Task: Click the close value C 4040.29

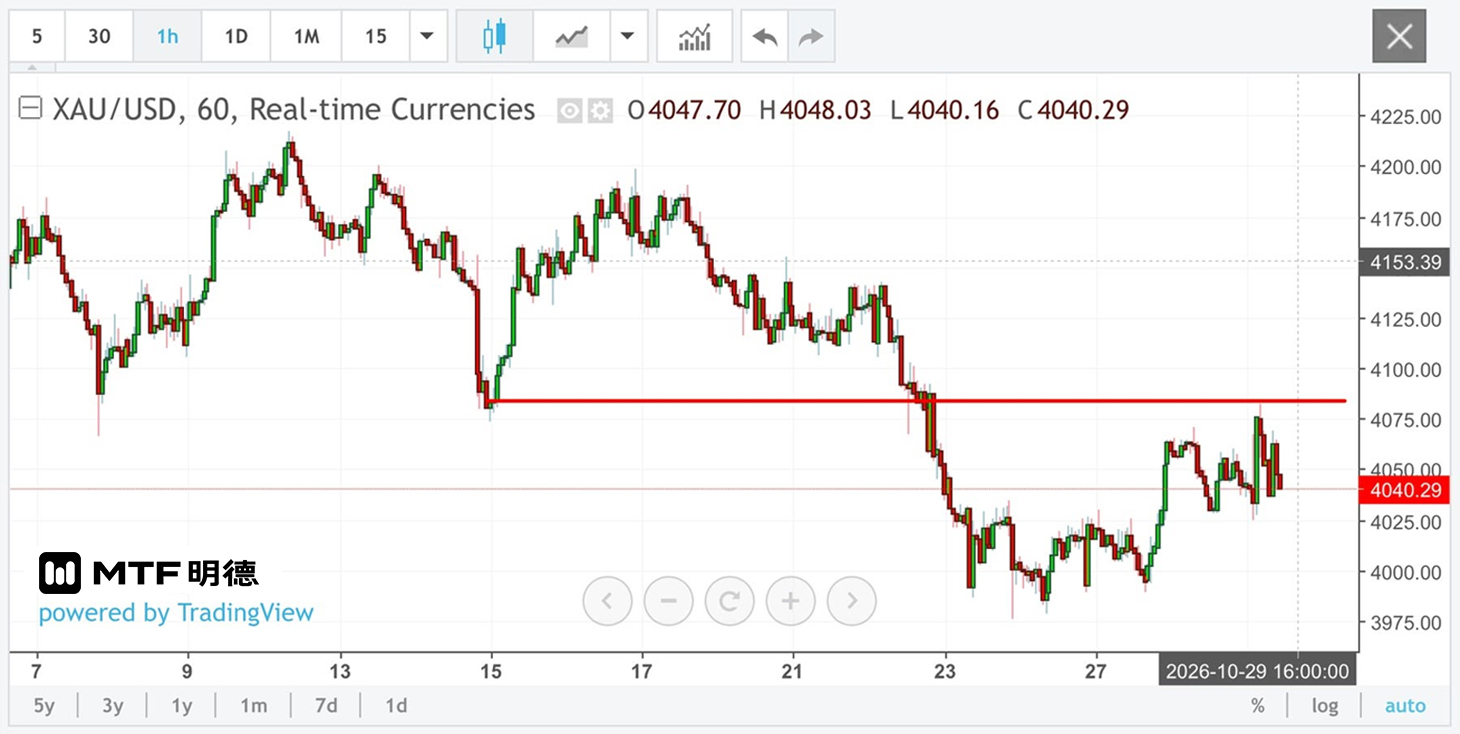Action: pyautogui.click(x=1073, y=110)
